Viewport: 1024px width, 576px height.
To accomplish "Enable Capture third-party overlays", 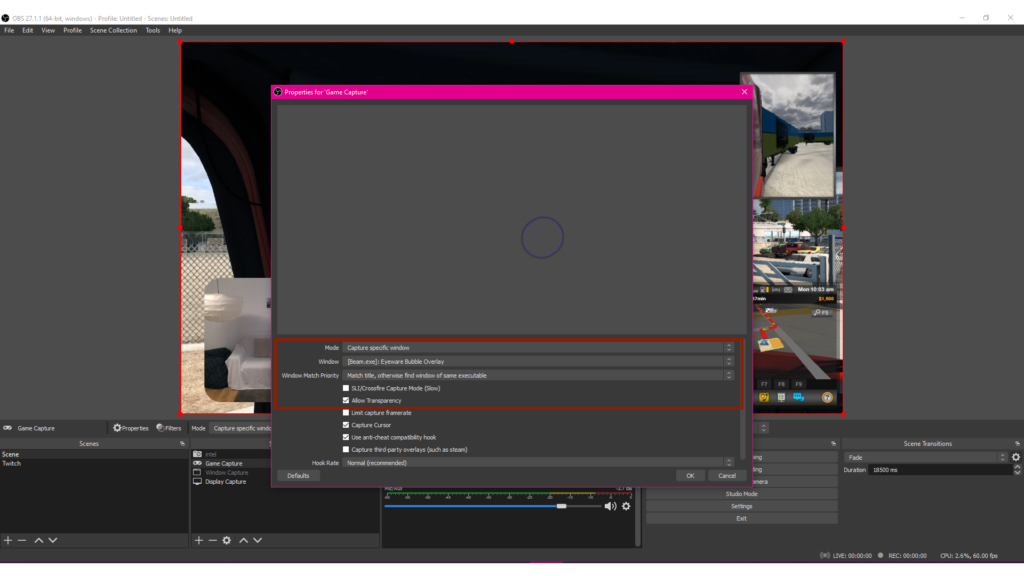I will [346, 449].
